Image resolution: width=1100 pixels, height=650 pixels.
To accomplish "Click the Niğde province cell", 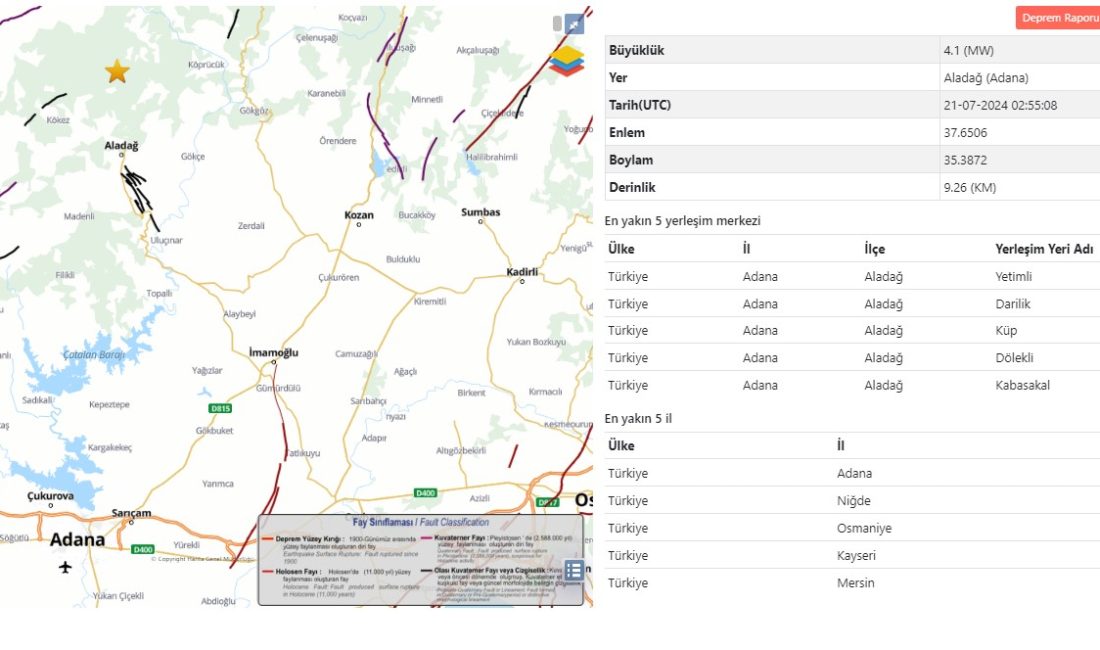I will click(853, 501).
